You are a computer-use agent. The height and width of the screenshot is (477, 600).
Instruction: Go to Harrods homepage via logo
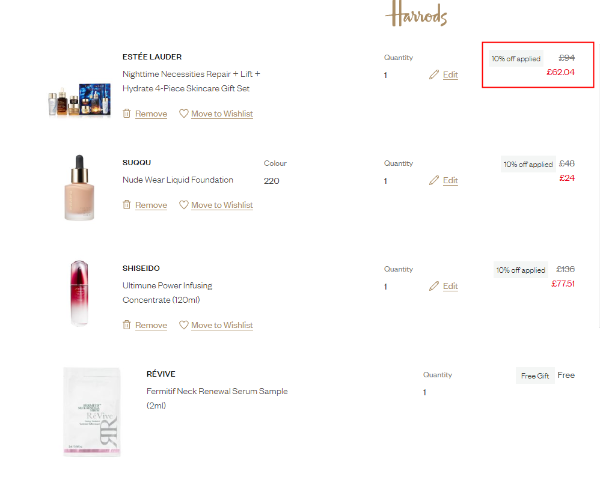click(x=416, y=14)
